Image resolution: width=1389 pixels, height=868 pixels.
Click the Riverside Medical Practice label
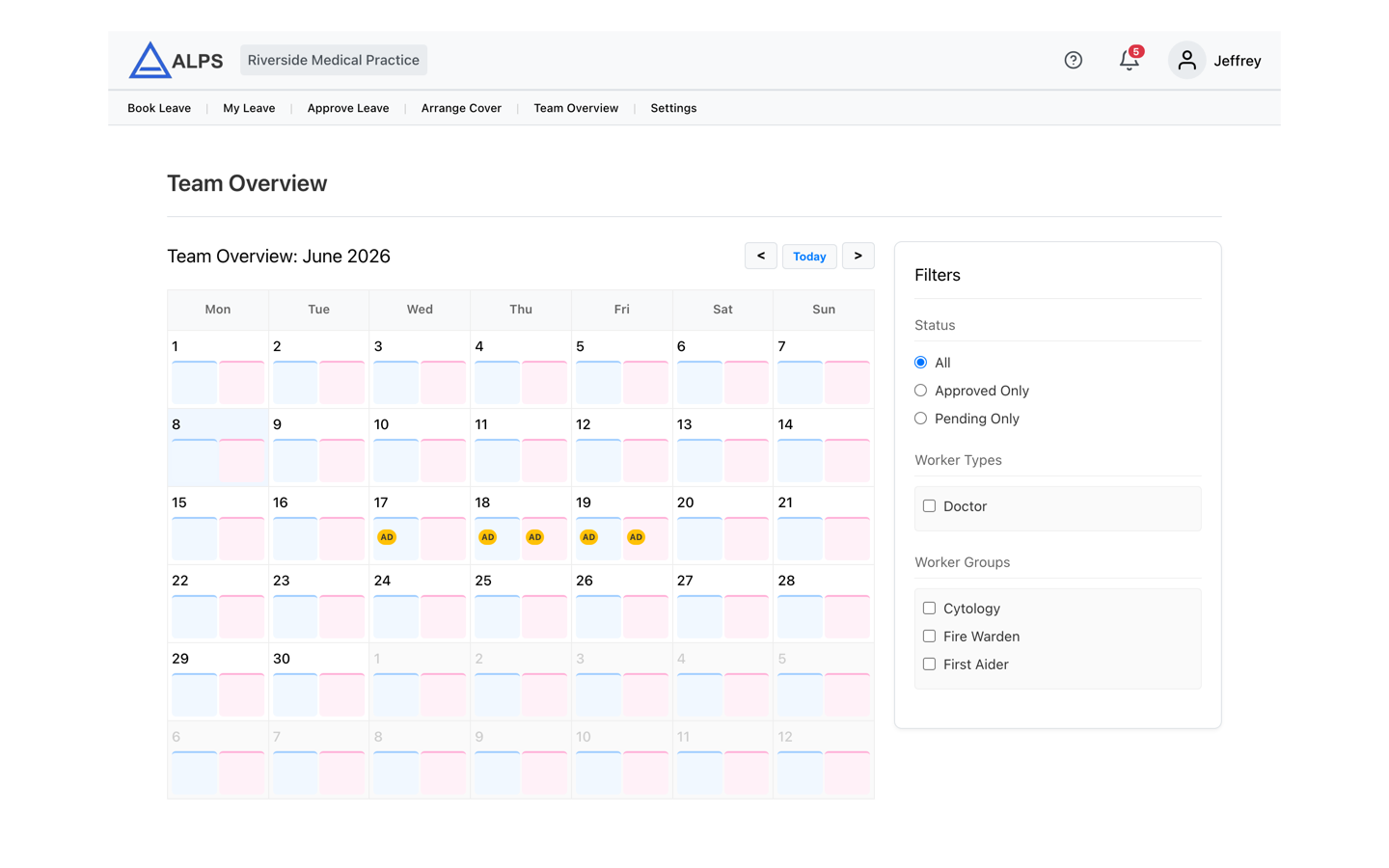pyautogui.click(x=334, y=60)
